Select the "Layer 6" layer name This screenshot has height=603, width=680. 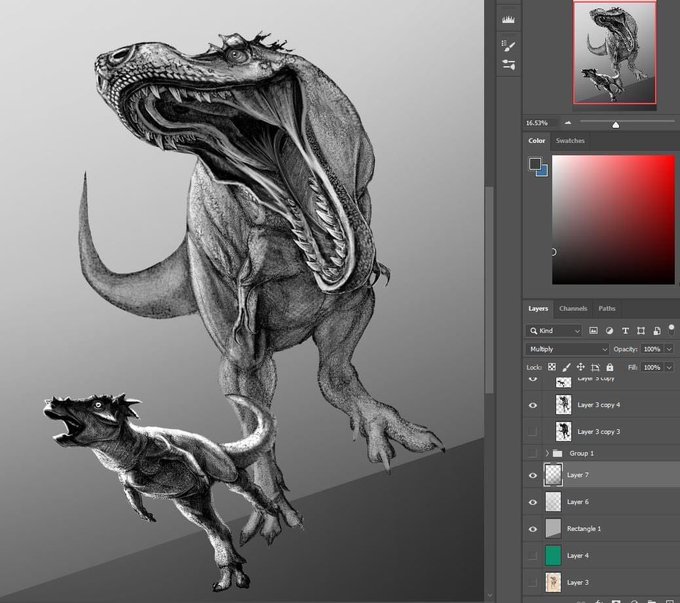pos(578,502)
